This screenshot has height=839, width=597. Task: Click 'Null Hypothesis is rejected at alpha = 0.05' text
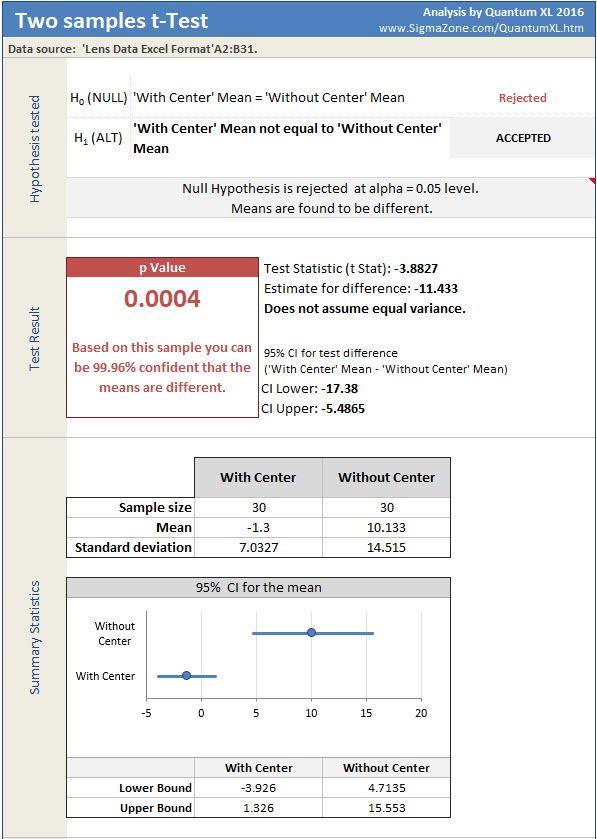click(331, 188)
